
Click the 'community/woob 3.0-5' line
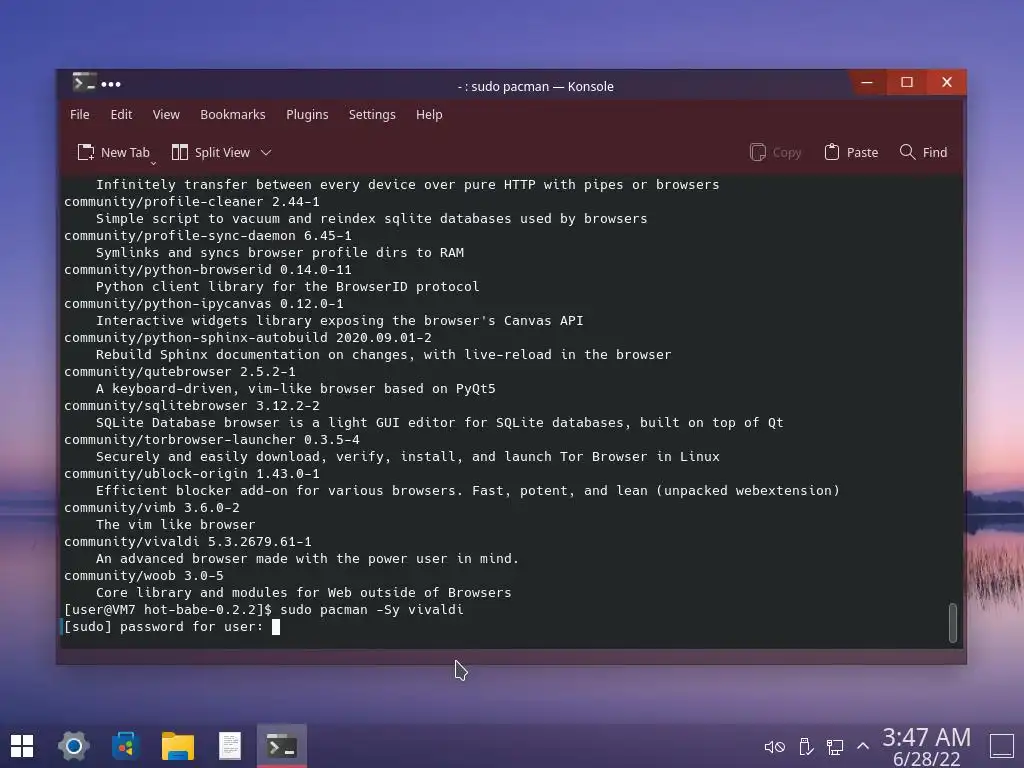coord(144,576)
